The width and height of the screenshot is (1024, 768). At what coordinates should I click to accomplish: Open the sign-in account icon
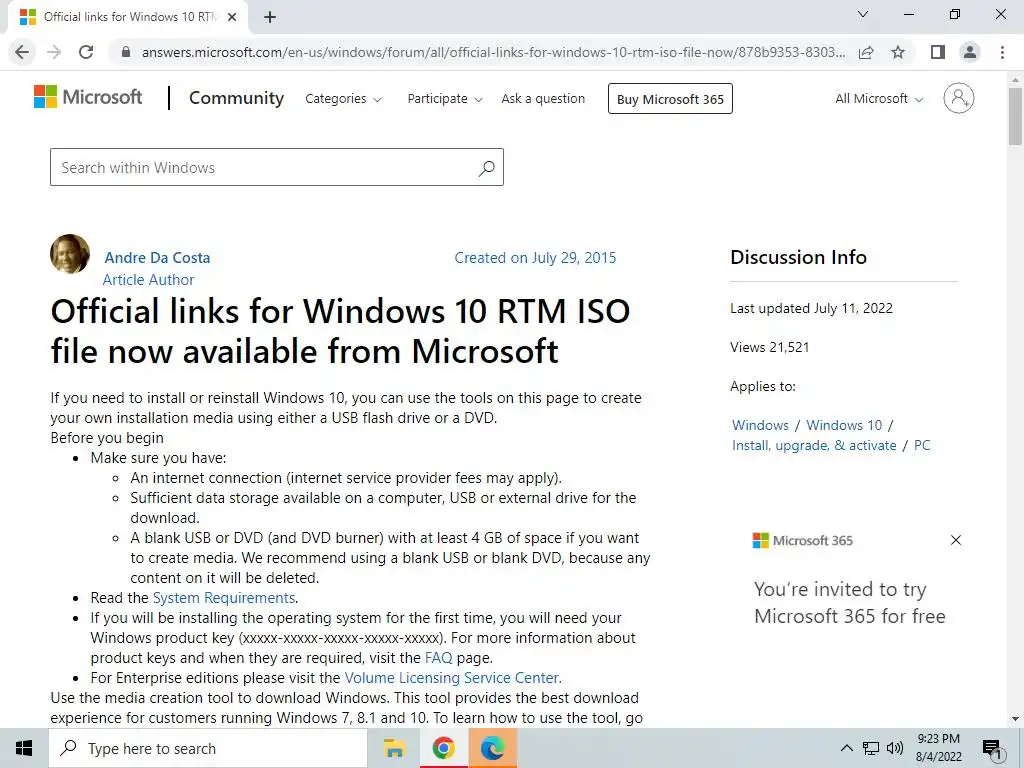(x=959, y=98)
